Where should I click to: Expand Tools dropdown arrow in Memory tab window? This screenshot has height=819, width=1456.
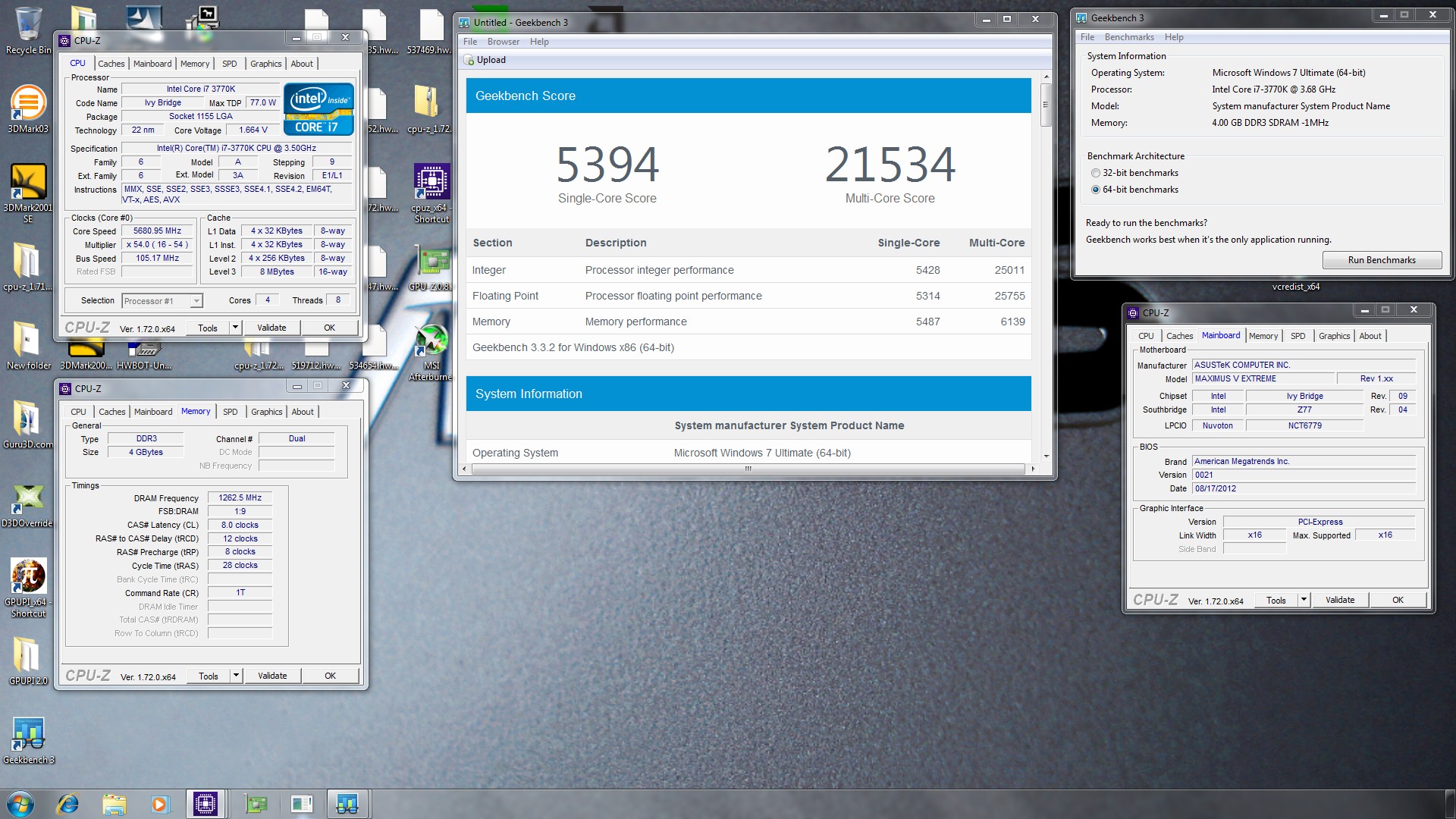237,676
